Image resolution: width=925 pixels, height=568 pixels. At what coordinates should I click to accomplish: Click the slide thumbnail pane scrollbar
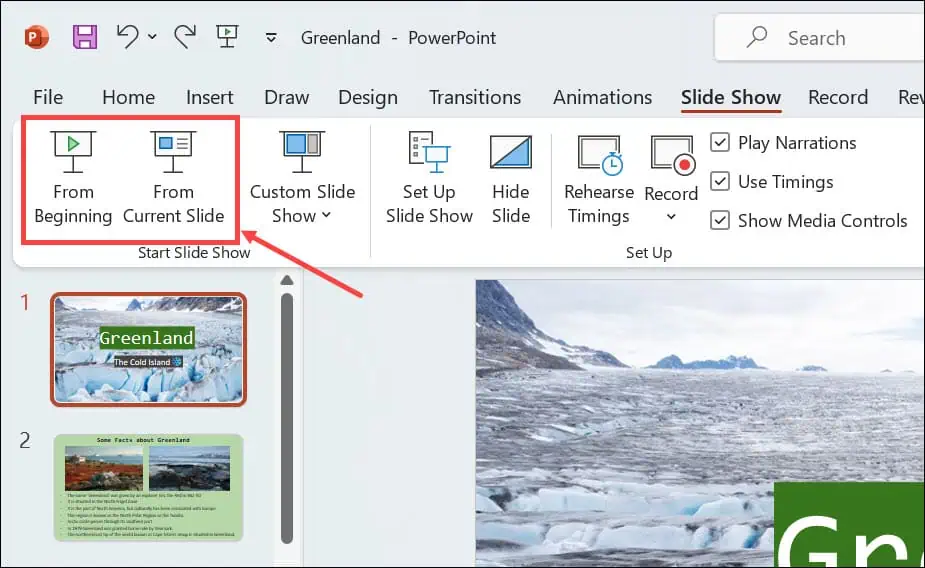[x=287, y=418]
